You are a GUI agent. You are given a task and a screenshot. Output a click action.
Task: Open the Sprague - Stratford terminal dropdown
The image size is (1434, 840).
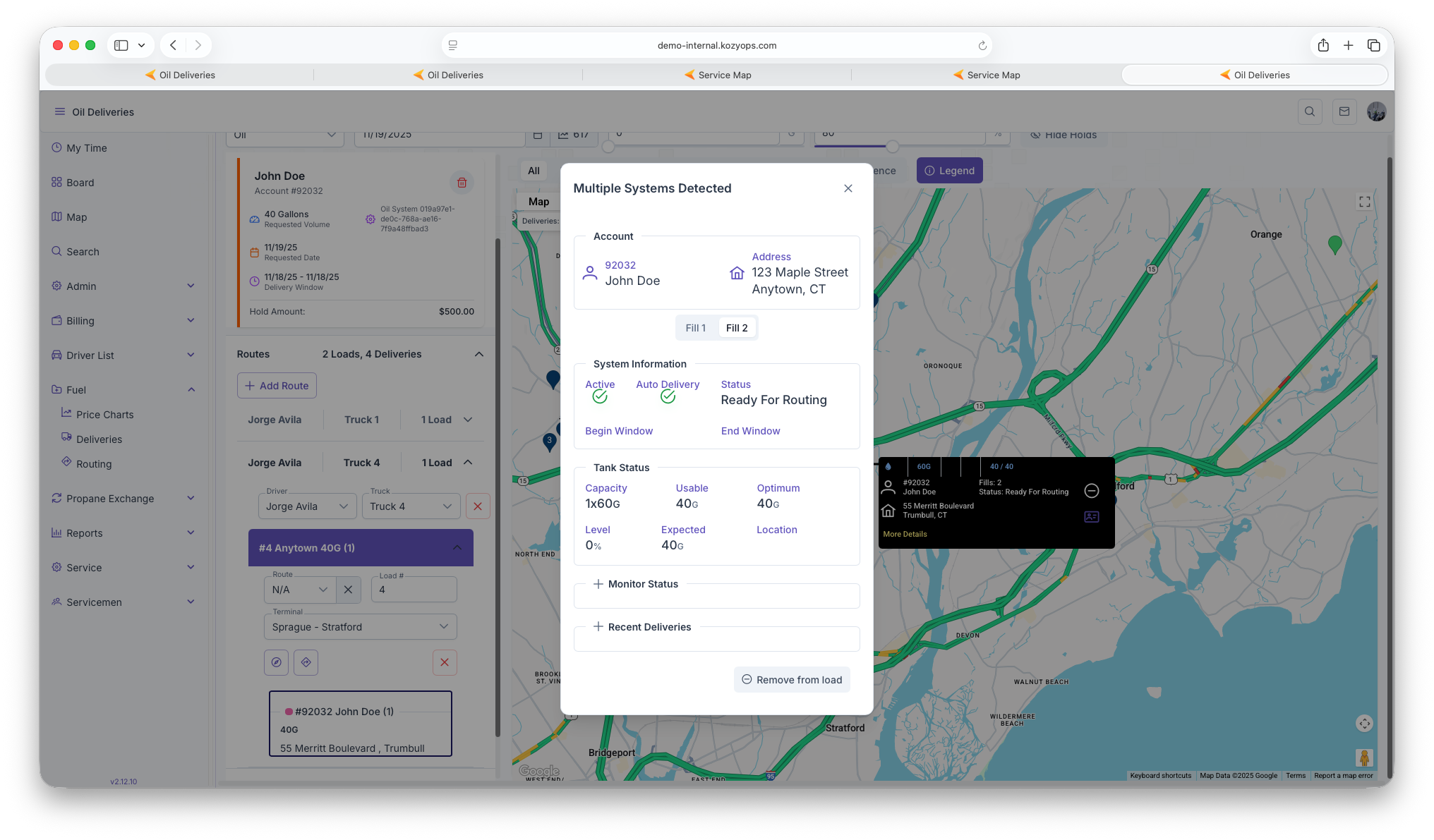click(360, 627)
